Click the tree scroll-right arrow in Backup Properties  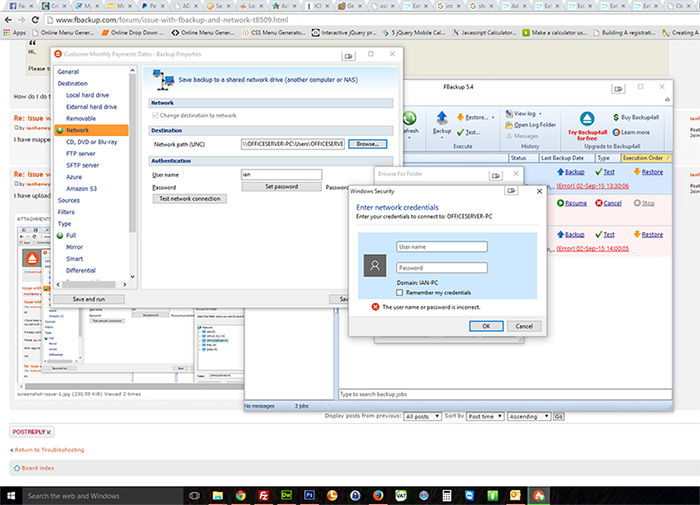coord(125,284)
